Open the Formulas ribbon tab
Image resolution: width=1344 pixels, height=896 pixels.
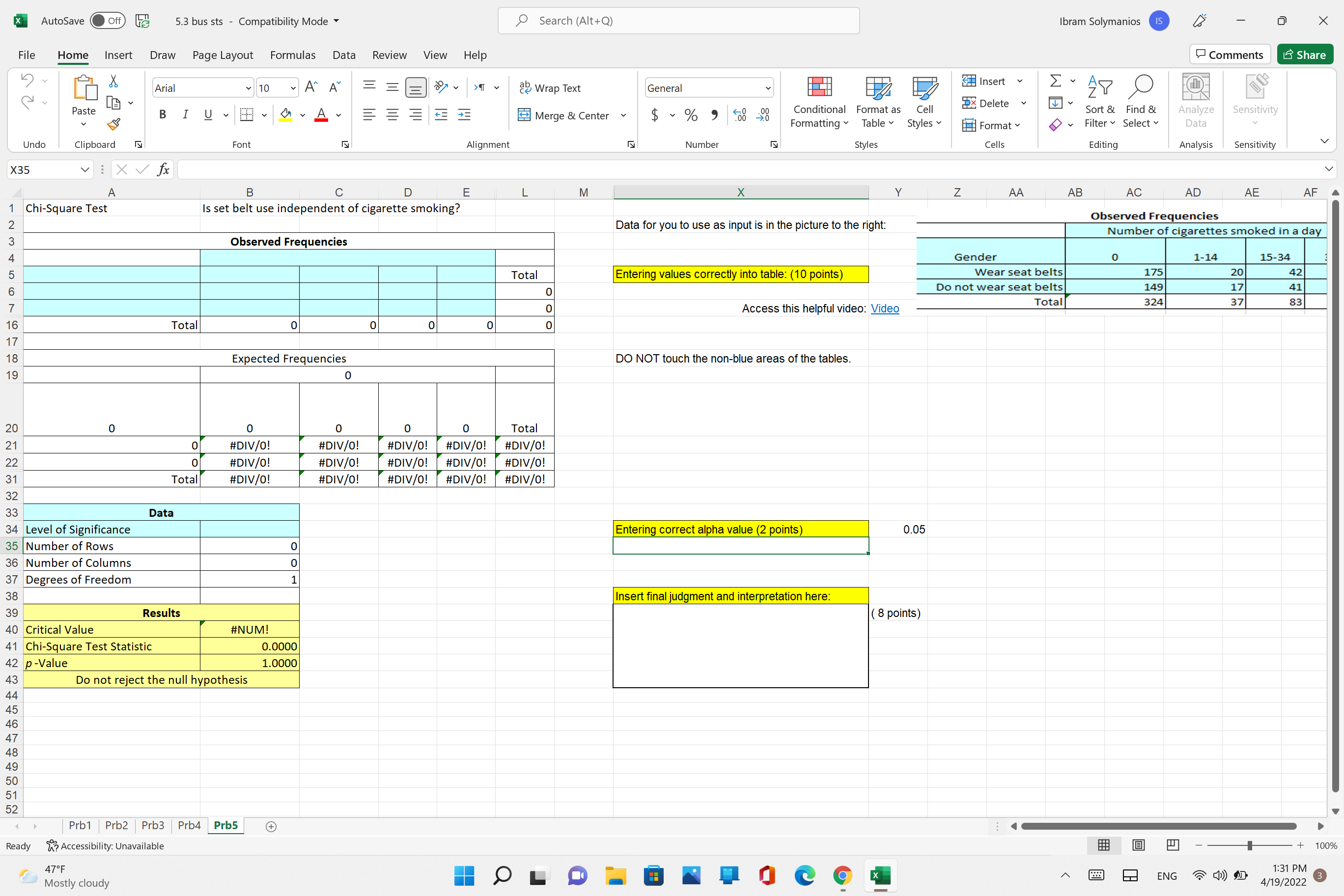[x=293, y=55]
